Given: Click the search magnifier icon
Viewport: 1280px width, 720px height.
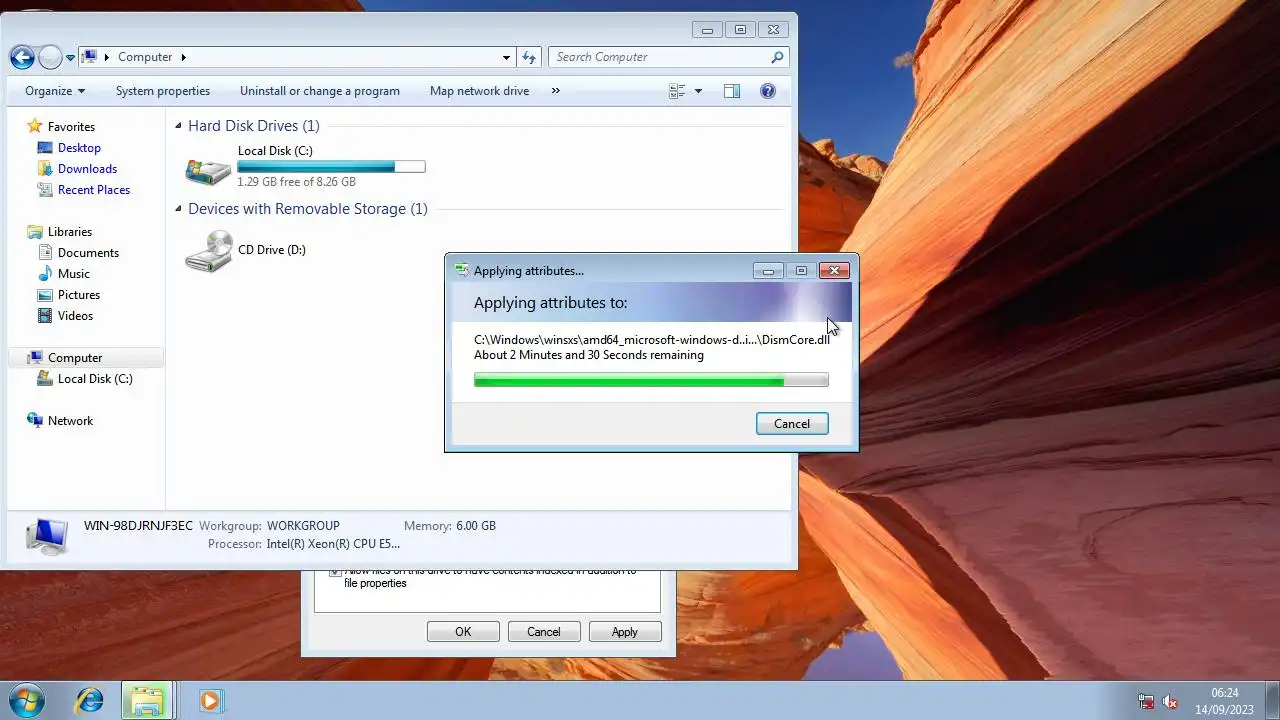Looking at the screenshot, I should 777,57.
